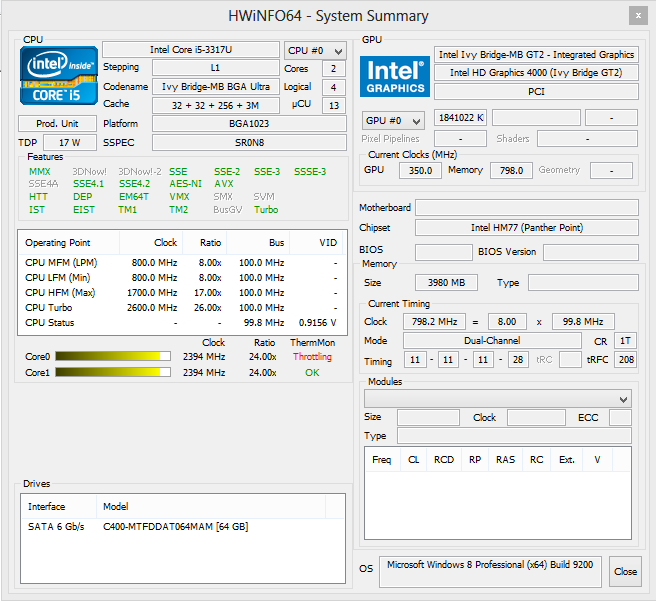Click the Intel Graphics logo

395,77
